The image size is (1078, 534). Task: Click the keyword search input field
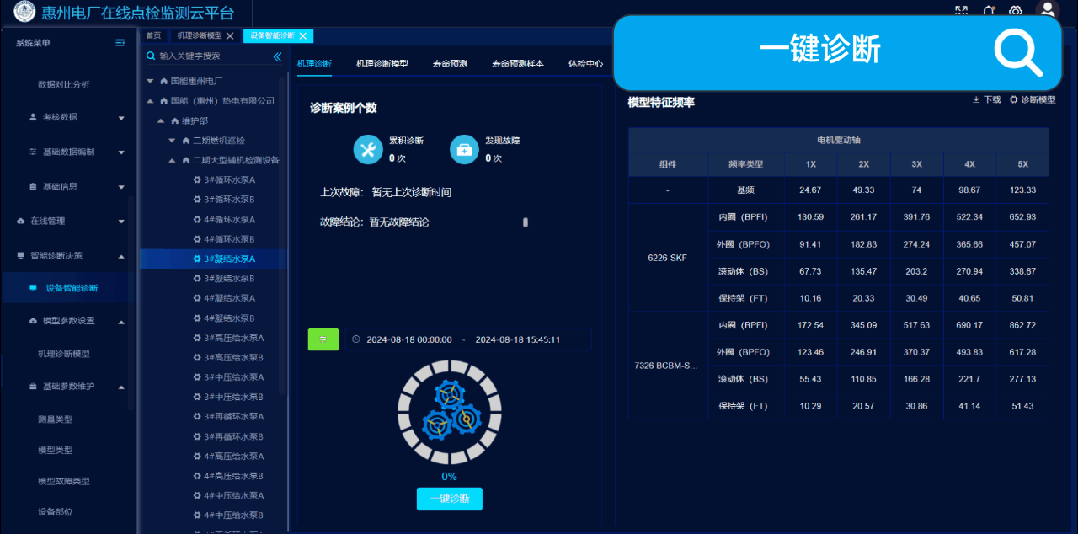pyautogui.click(x=212, y=56)
